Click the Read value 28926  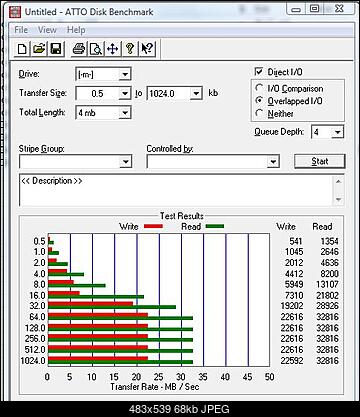pos(327,306)
